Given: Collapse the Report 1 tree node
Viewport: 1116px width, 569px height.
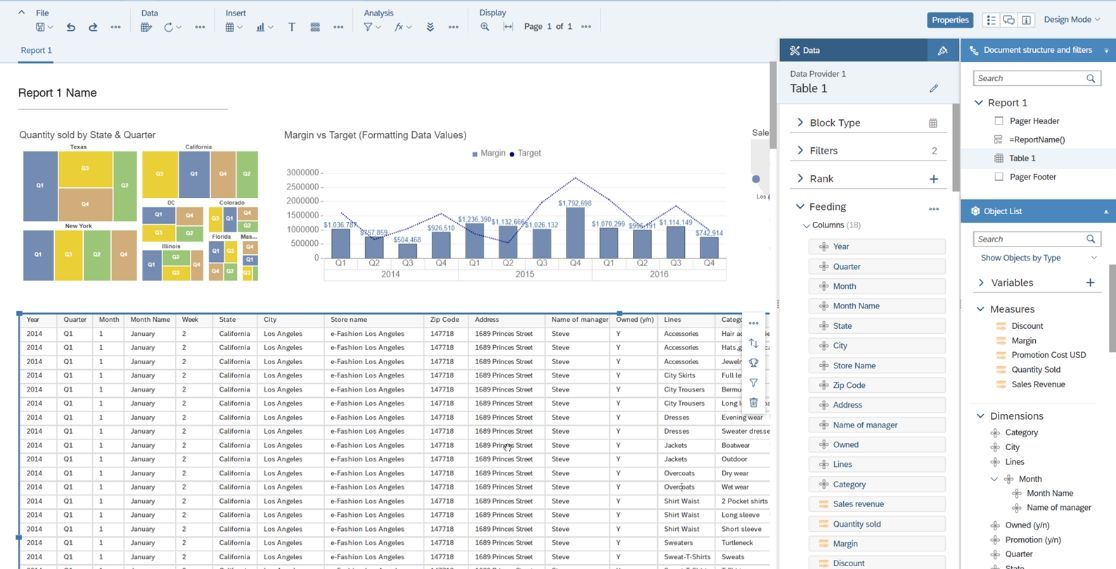Looking at the screenshot, I should [x=979, y=103].
